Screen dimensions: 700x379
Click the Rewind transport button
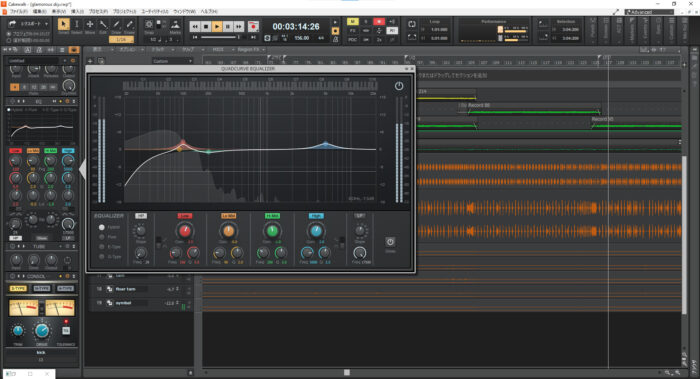point(195,27)
